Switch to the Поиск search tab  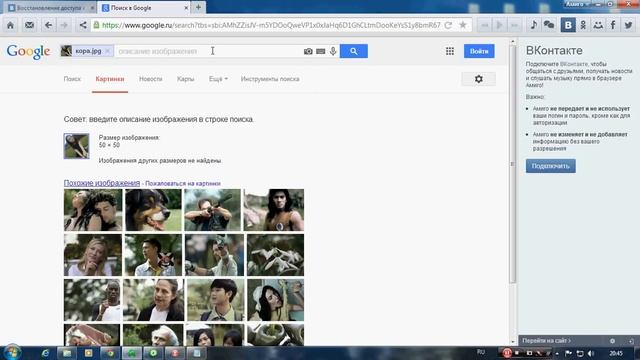[72, 79]
